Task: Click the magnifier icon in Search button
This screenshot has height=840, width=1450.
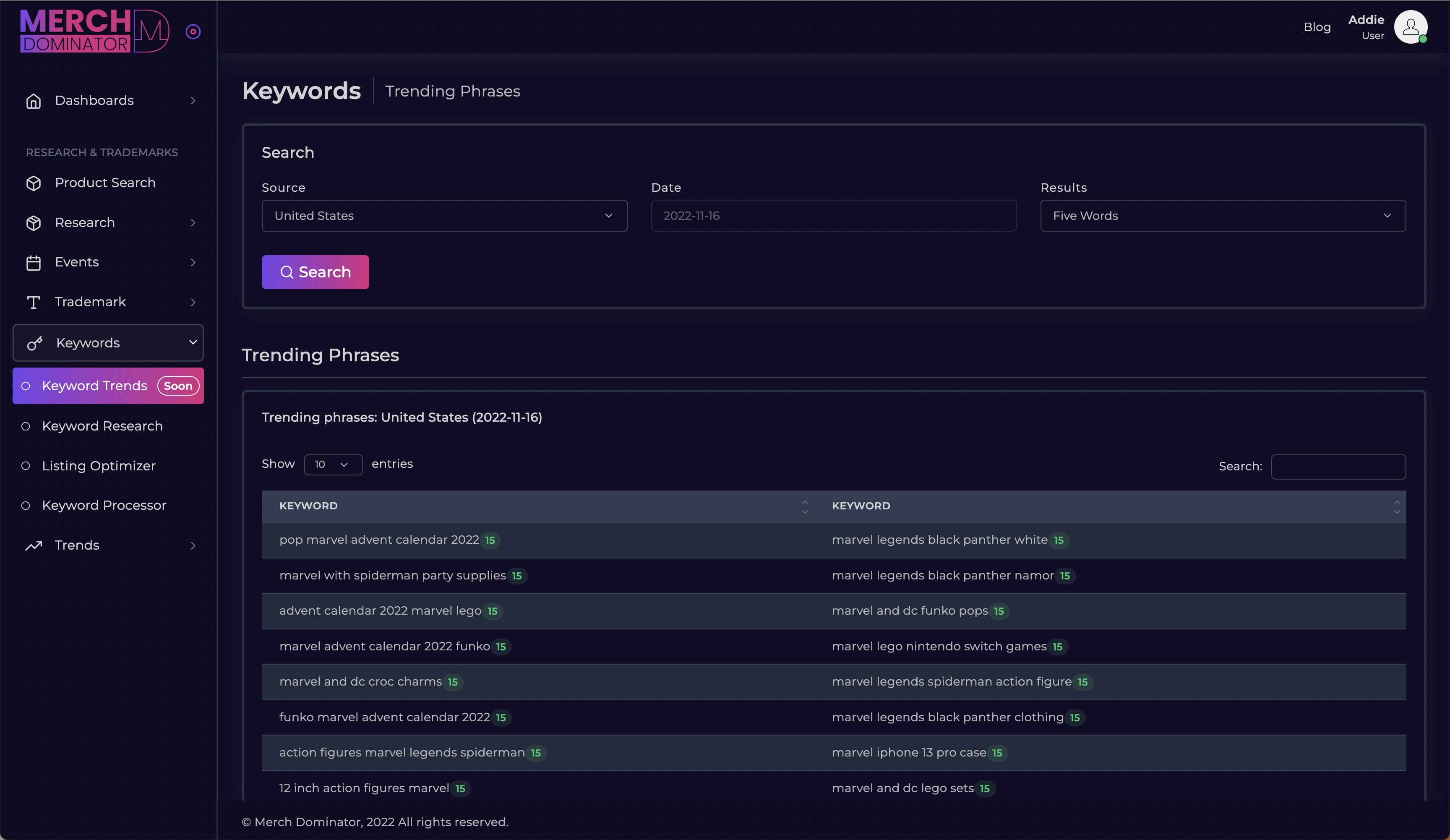Action: [287, 272]
